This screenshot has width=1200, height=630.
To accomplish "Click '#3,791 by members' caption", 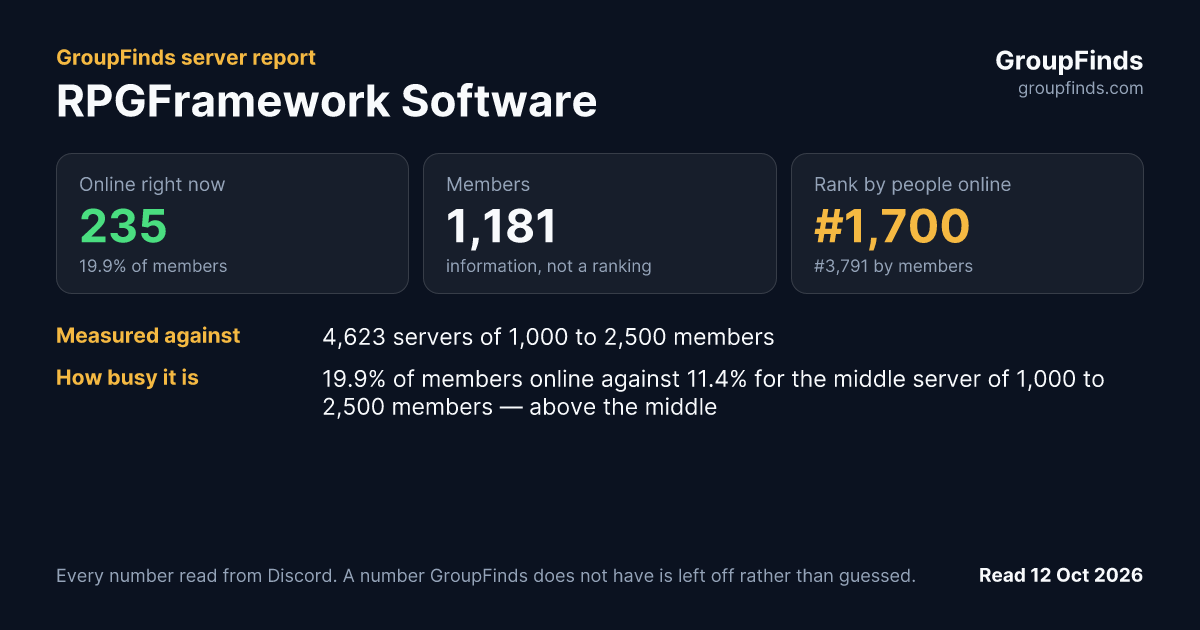I will pos(893,266).
